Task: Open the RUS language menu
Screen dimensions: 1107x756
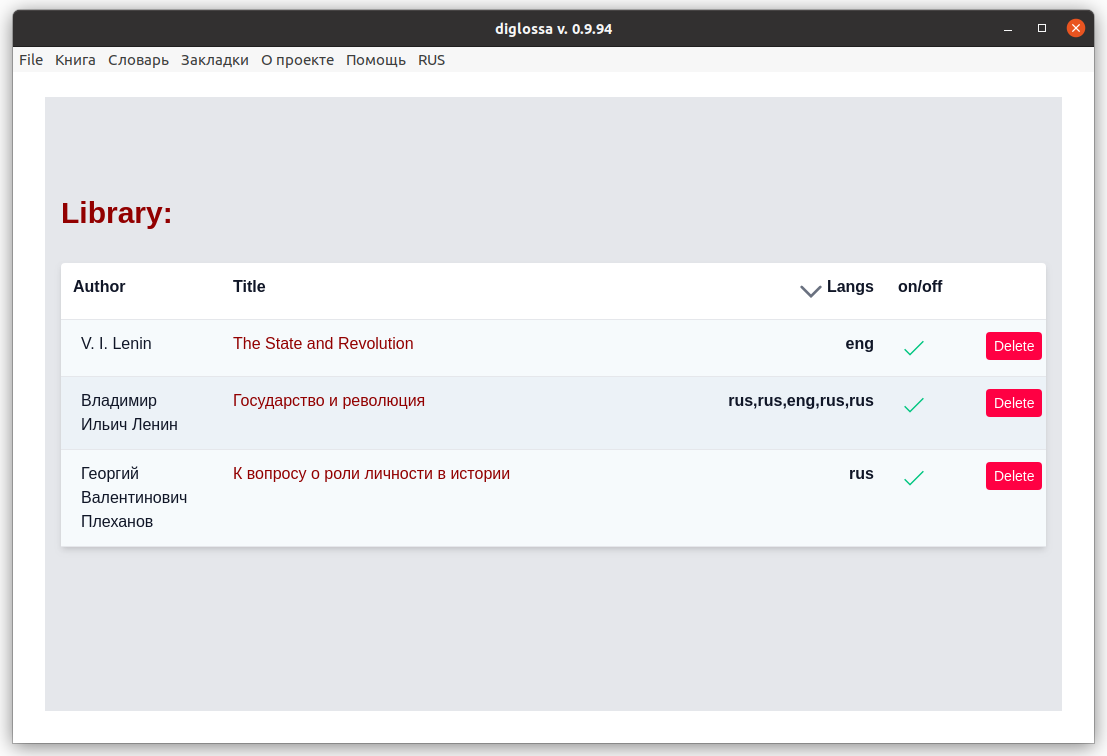Action: [431, 60]
